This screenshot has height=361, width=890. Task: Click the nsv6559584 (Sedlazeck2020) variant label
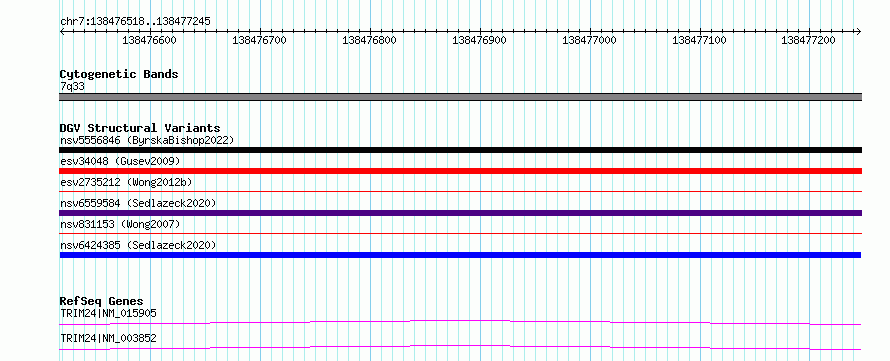tap(138, 203)
